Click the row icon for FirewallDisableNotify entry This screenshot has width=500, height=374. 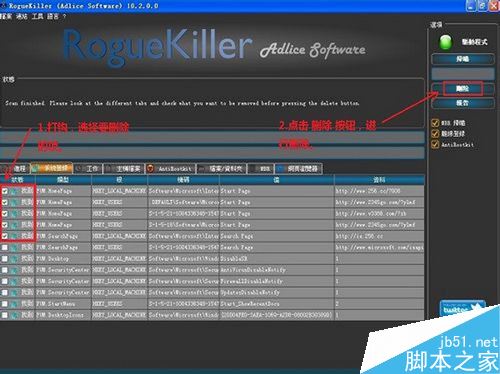pos(14,281)
